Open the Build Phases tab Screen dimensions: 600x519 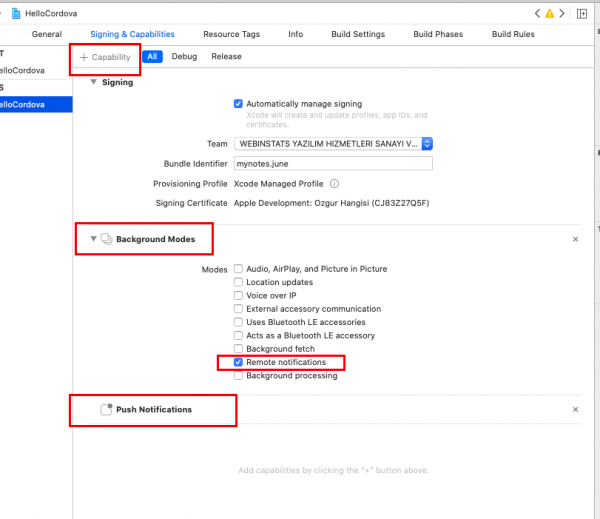pos(438,34)
